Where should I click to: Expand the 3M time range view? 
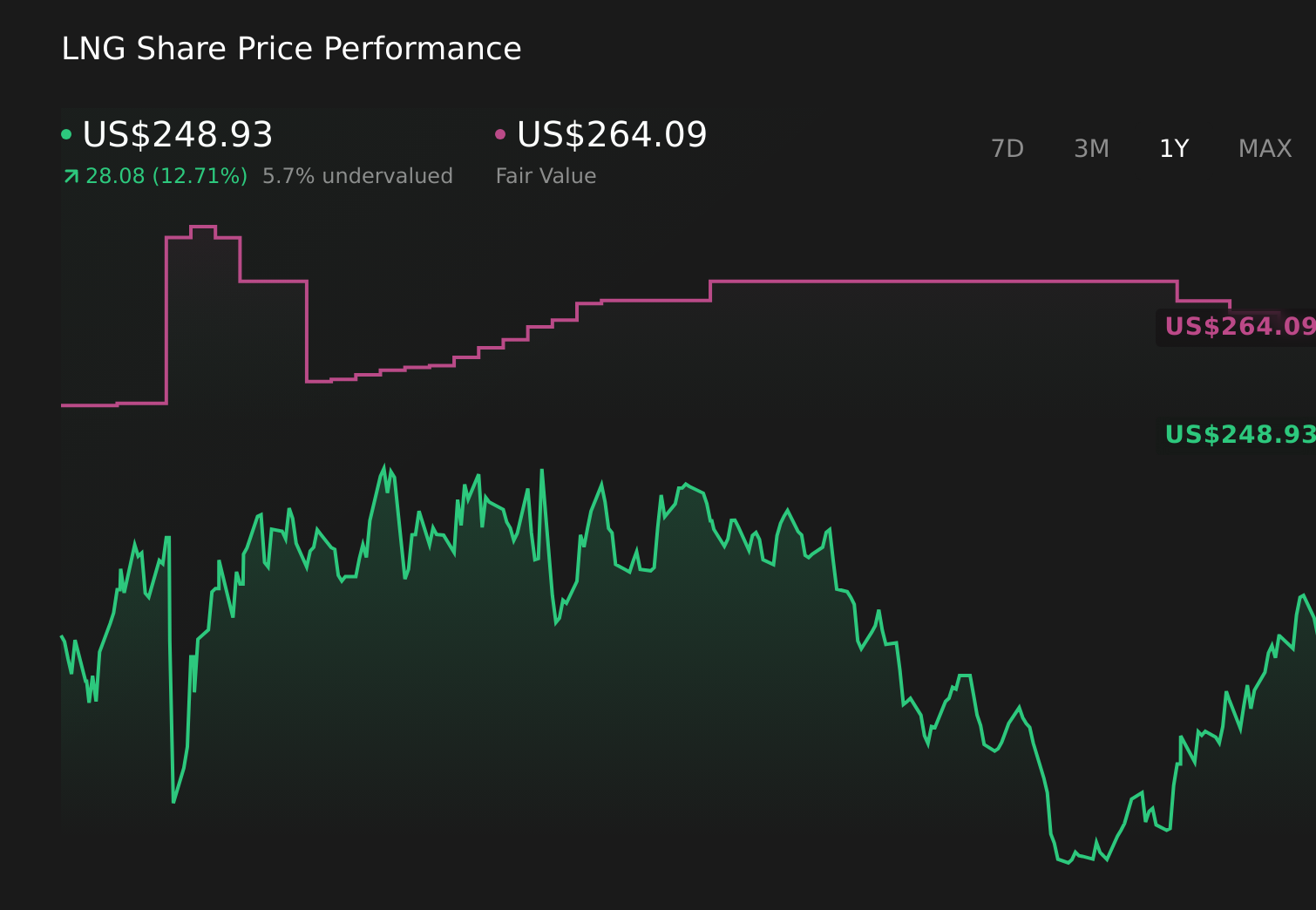1091,148
